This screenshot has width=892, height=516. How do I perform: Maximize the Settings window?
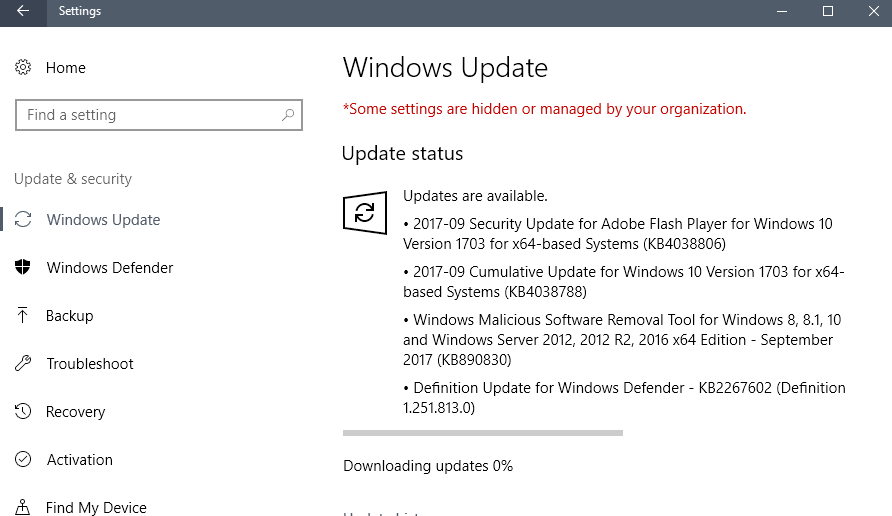coord(828,11)
